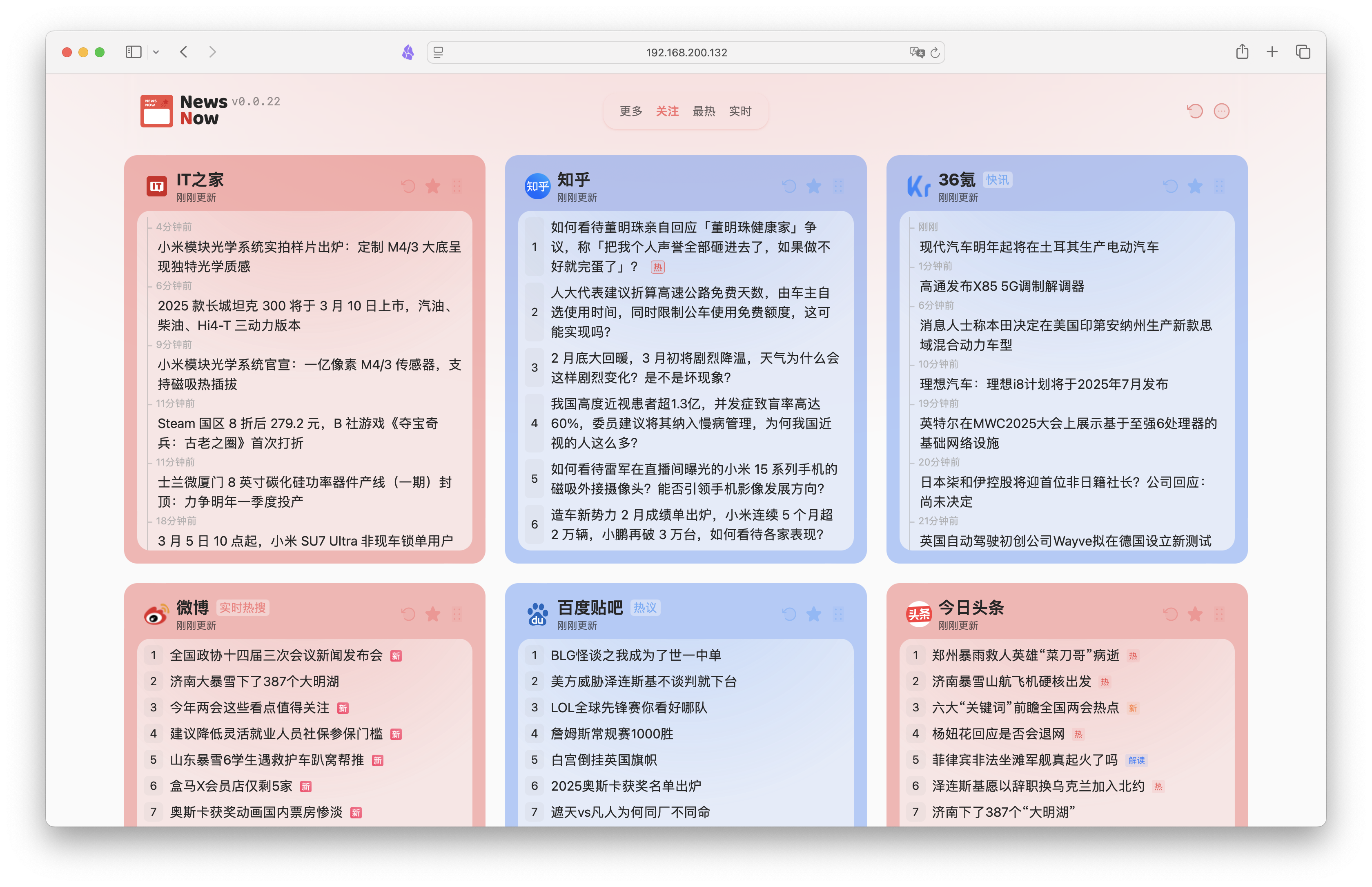Go back in browser history

184,52
